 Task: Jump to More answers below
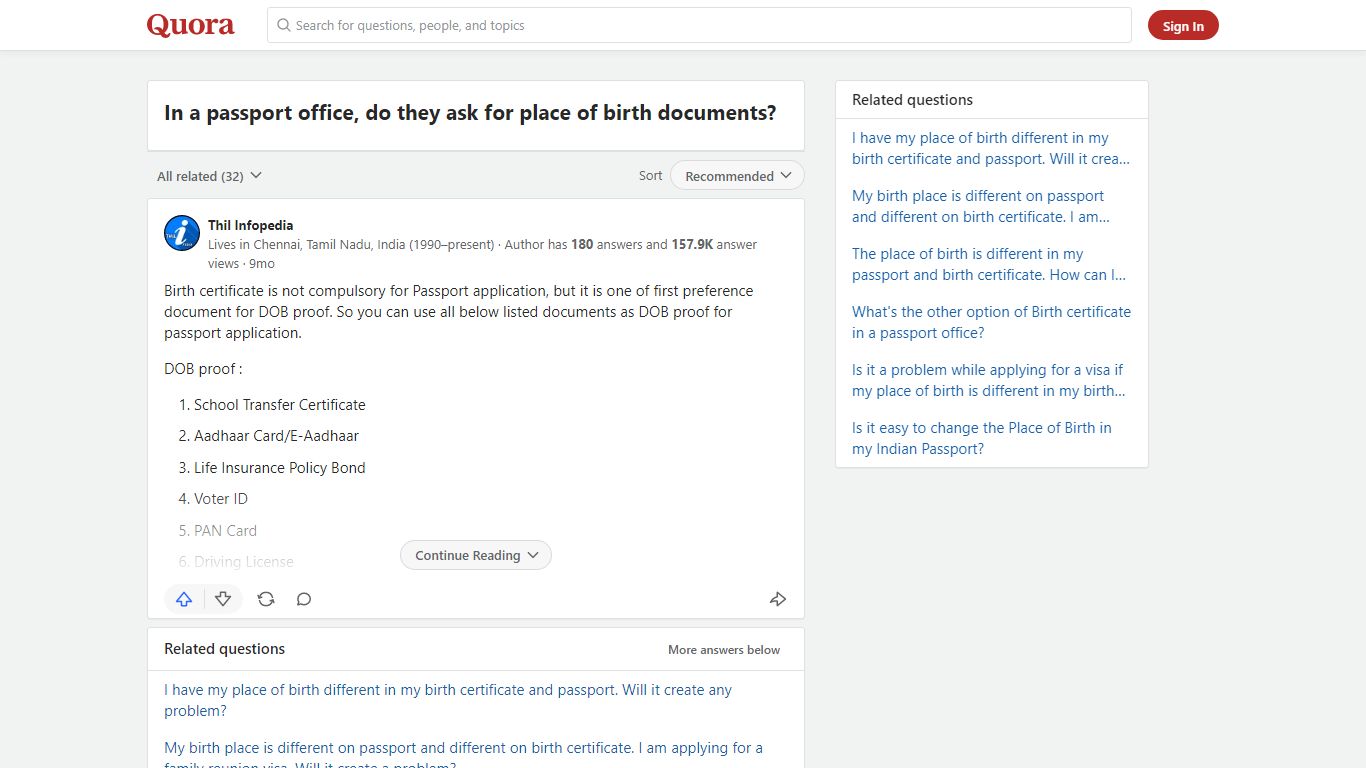pyautogui.click(x=724, y=650)
